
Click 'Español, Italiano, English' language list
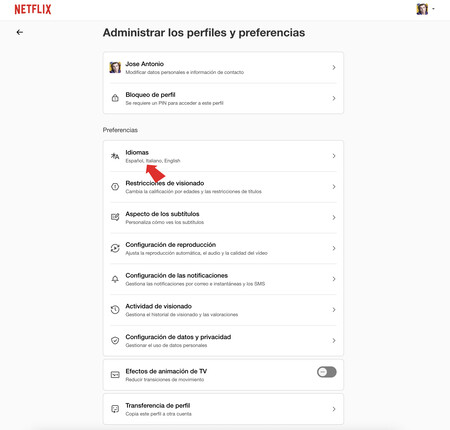click(153, 161)
